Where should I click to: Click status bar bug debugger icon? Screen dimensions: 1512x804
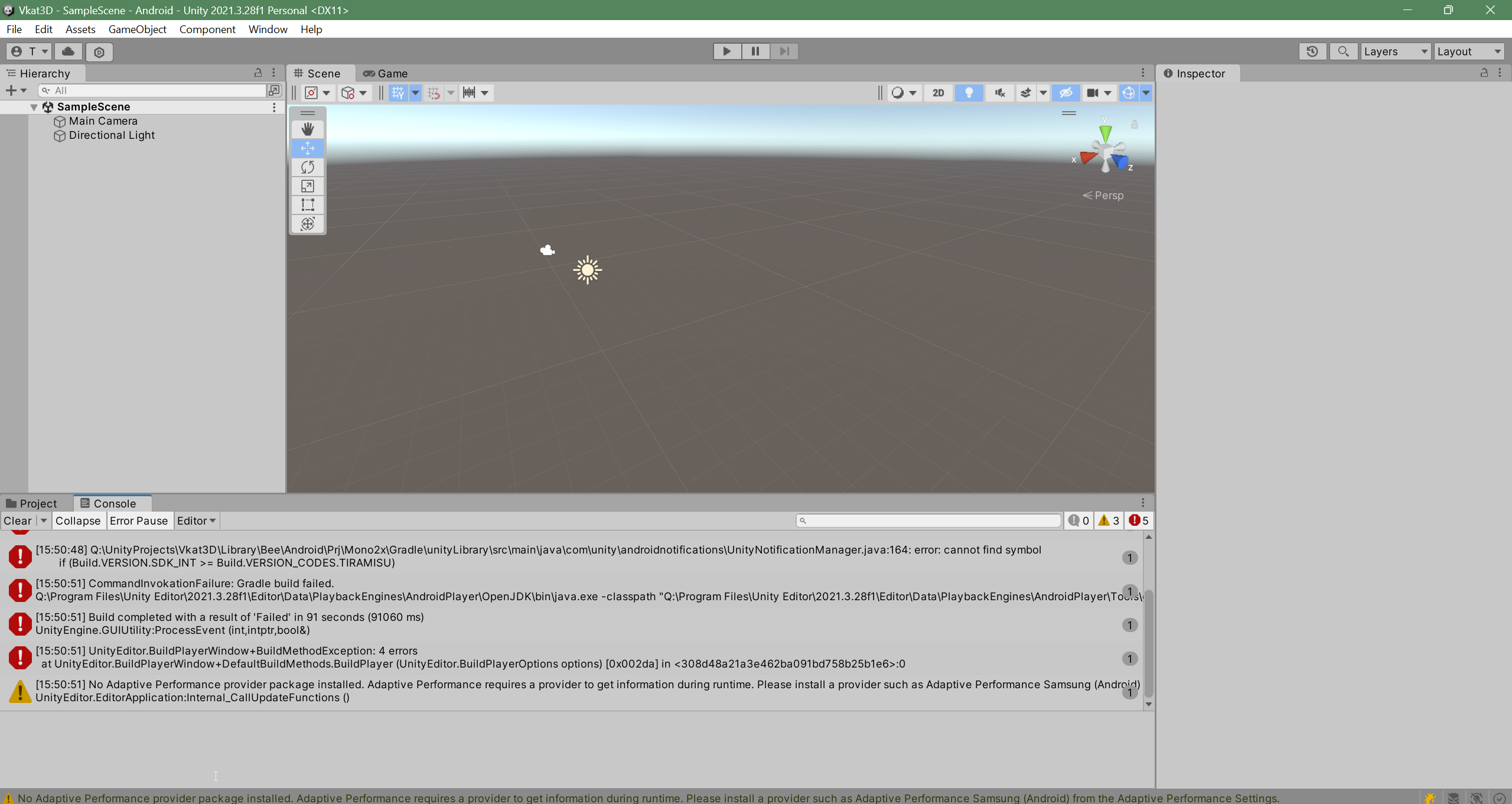click(1430, 798)
